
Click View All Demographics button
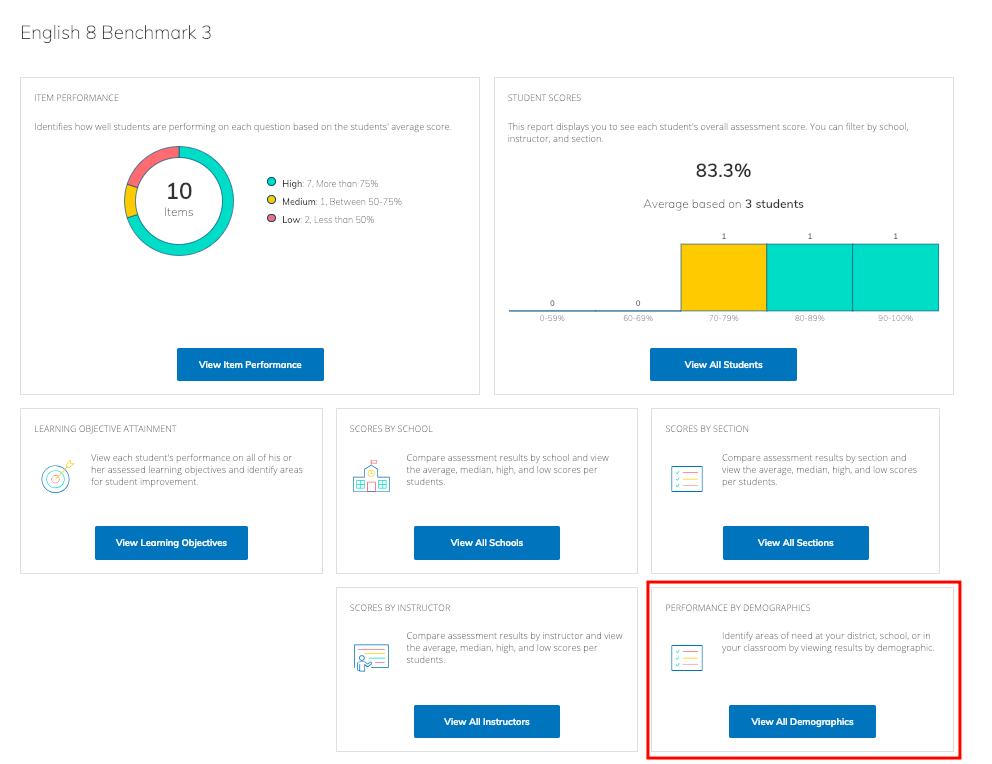[x=802, y=721]
